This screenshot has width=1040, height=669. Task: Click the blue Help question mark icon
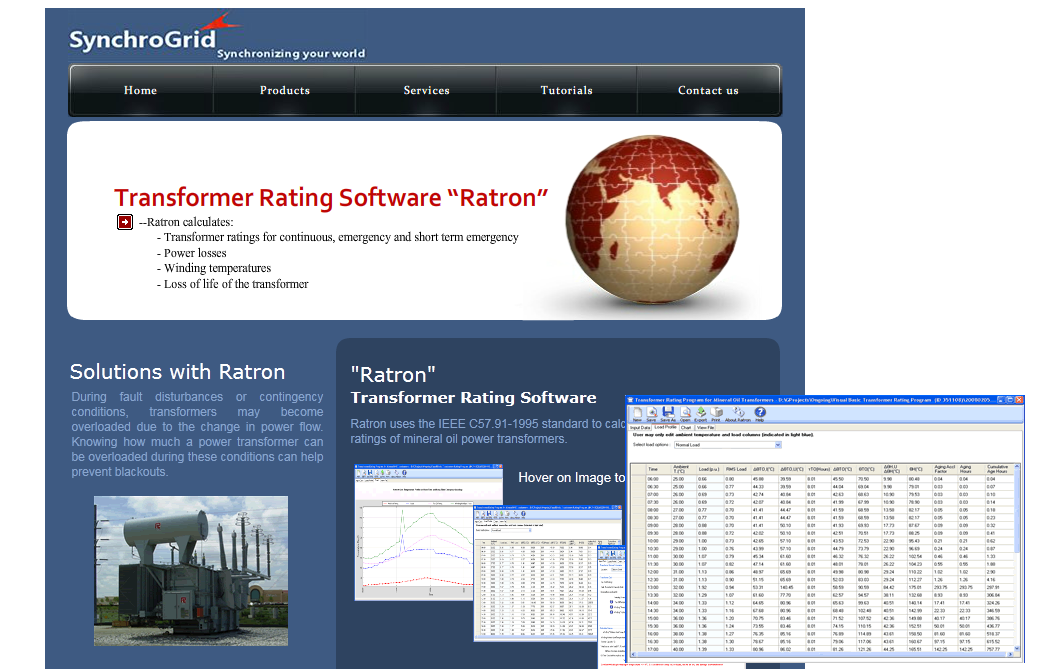[x=760, y=412]
